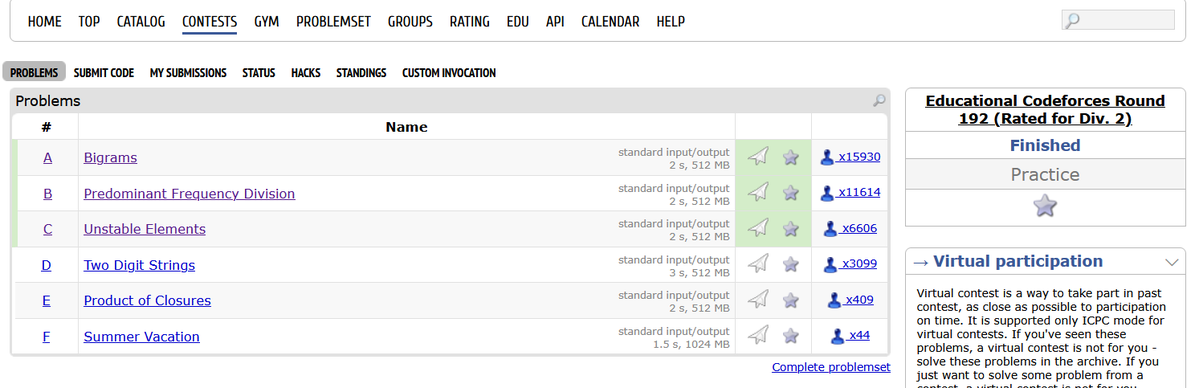This screenshot has width=1199, height=388.
Task: Open the API page
Action: [x=555, y=21]
